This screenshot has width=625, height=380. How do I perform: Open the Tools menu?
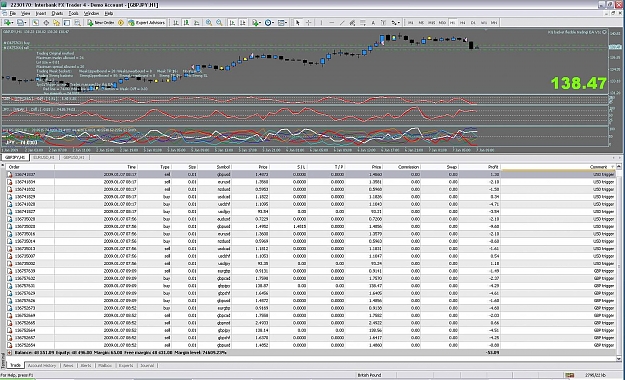[x=74, y=13]
